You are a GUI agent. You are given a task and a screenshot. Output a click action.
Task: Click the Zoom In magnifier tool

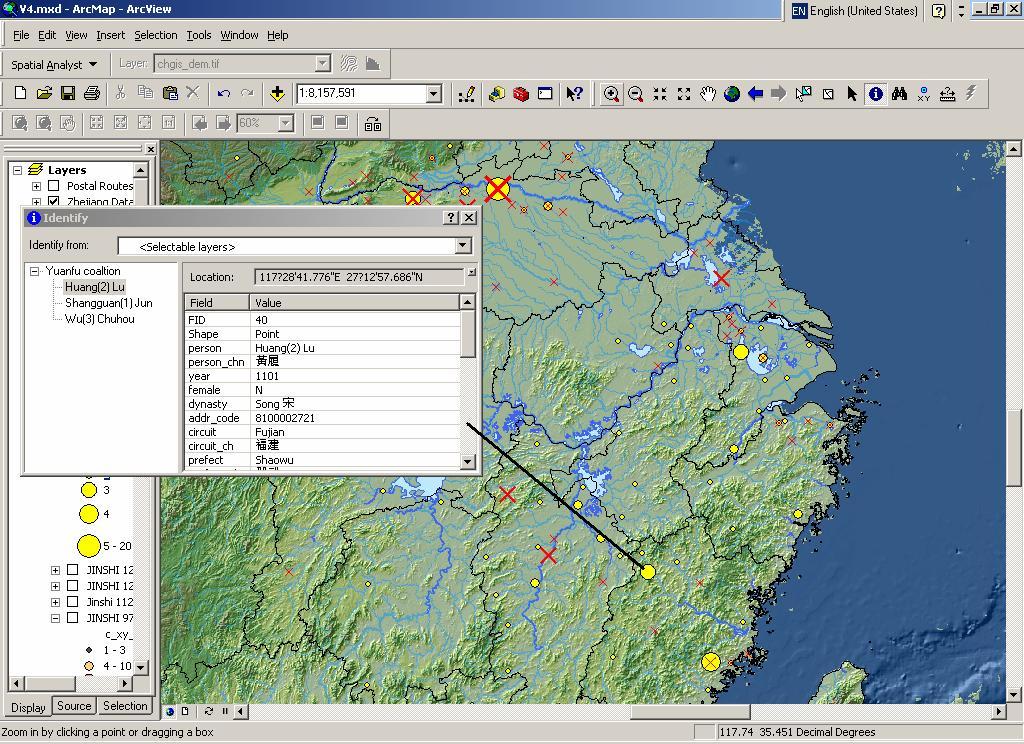coord(611,93)
